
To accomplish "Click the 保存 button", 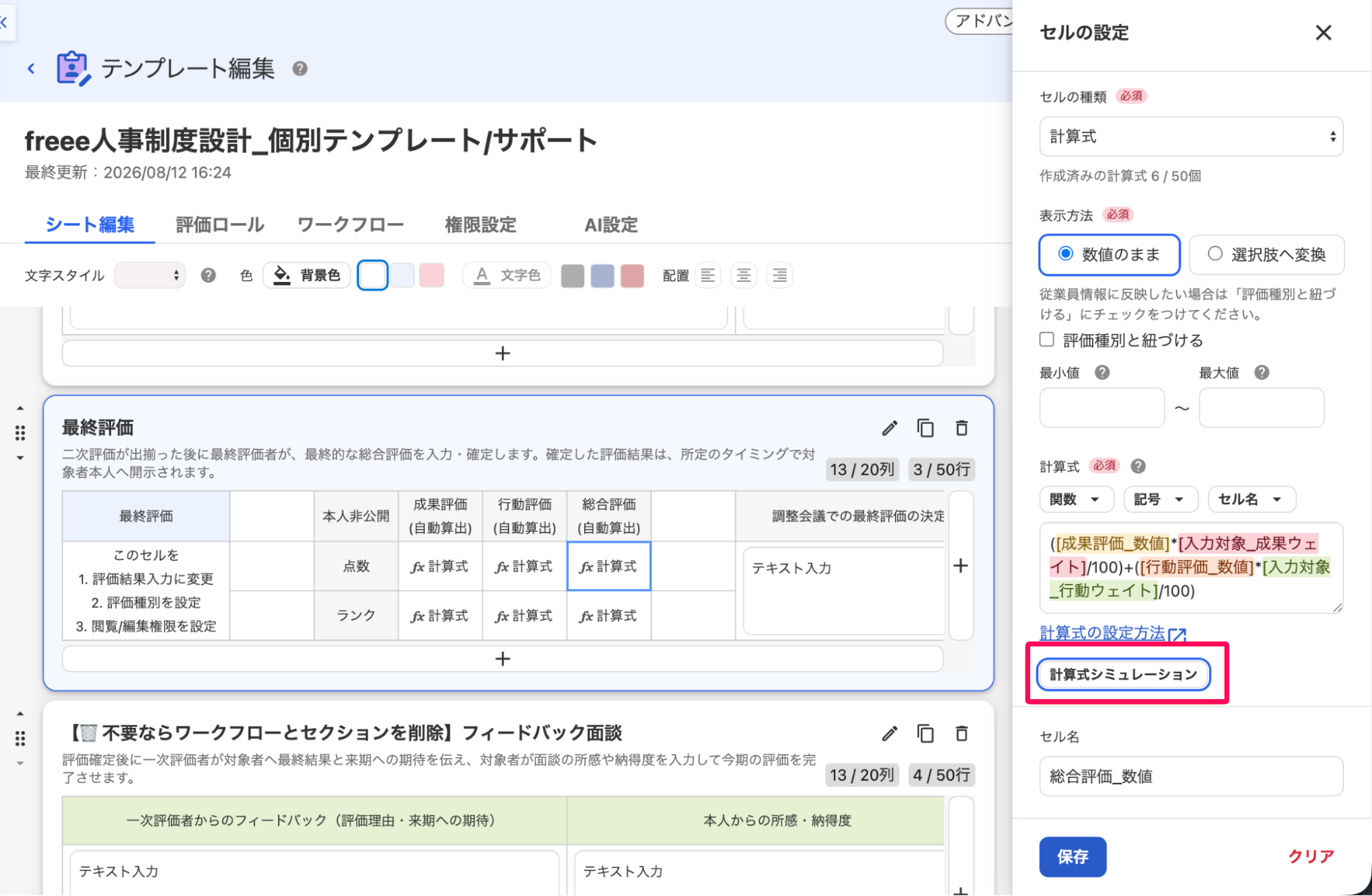I will click(x=1073, y=857).
